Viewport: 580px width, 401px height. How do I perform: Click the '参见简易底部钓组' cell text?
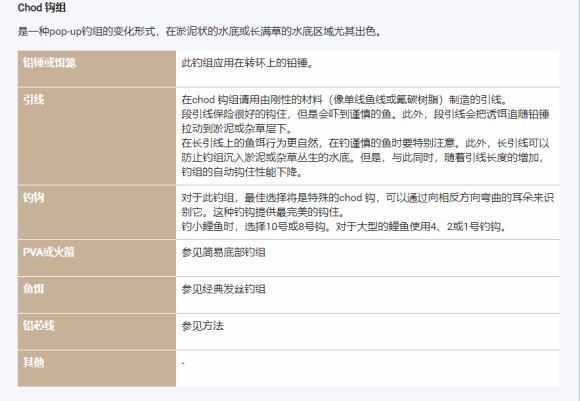pos(223,252)
